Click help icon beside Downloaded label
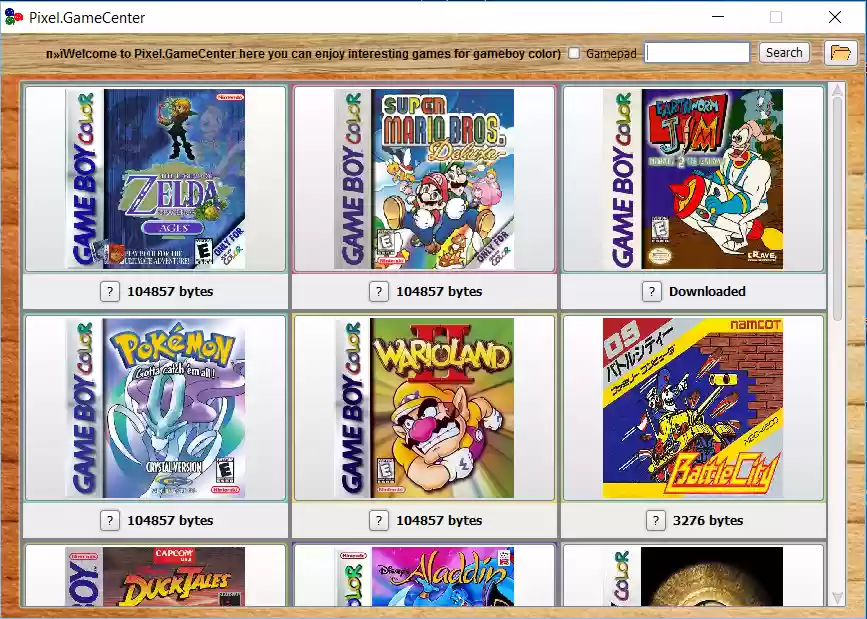 [x=651, y=292]
